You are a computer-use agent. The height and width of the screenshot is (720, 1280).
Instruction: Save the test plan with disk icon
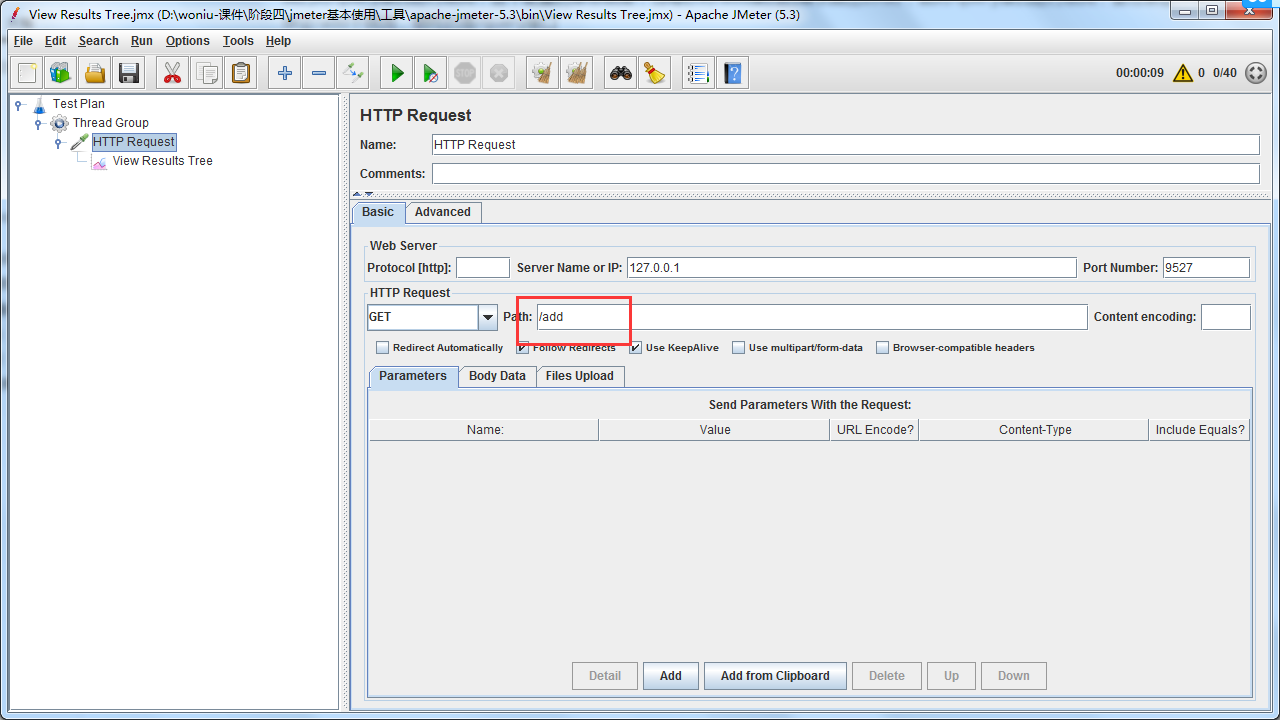pos(129,73)
